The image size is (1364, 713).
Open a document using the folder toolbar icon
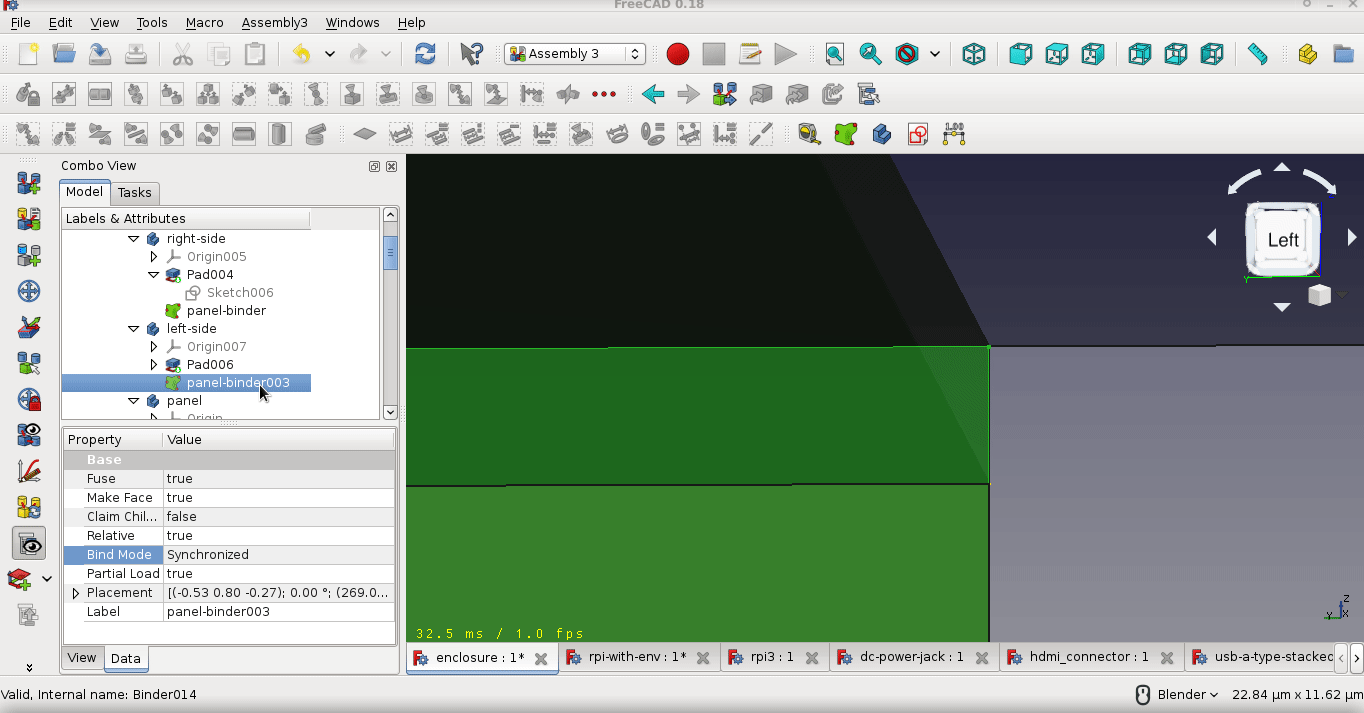[64, 54]
